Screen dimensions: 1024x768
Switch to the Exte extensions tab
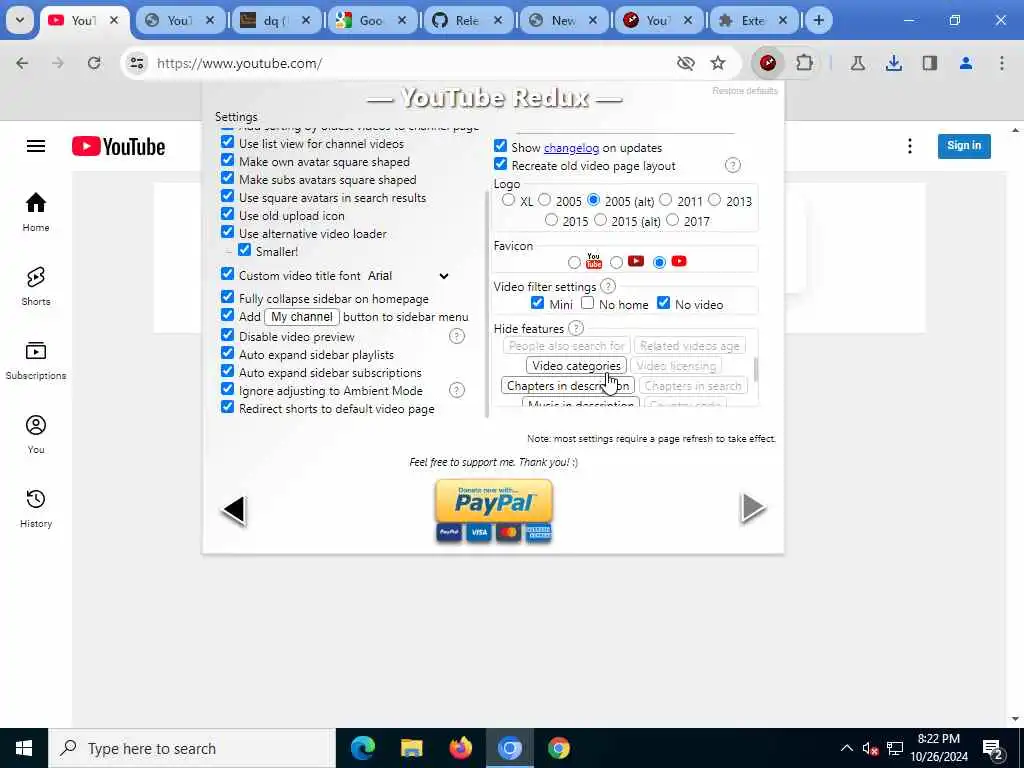[752, 20]
